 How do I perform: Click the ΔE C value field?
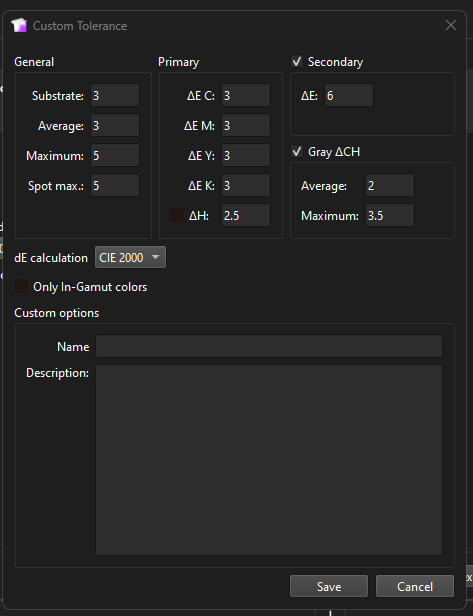246,95
